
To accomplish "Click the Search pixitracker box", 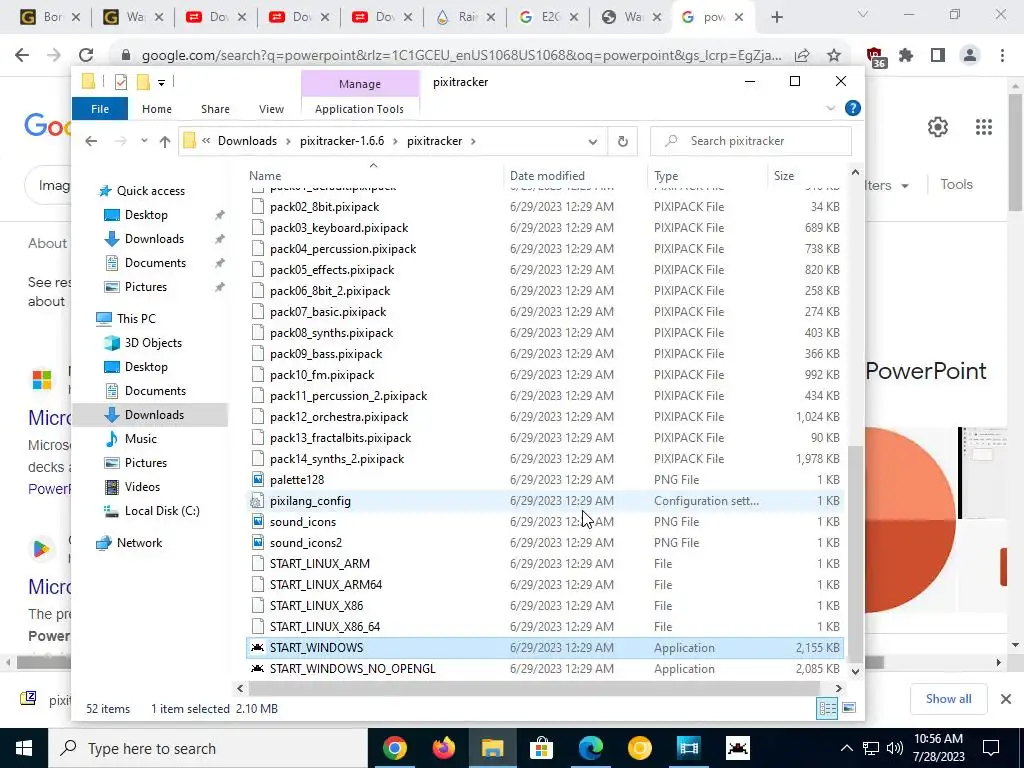I will click(751, 141).
